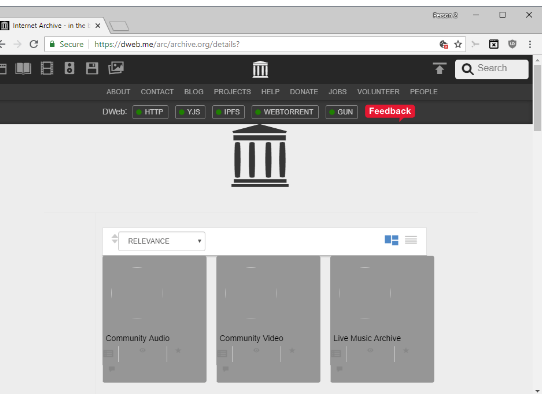The width and height of the screenshot is (542, 394).
Task: Reload the page with the refresh icon
Action: point(34,44)
